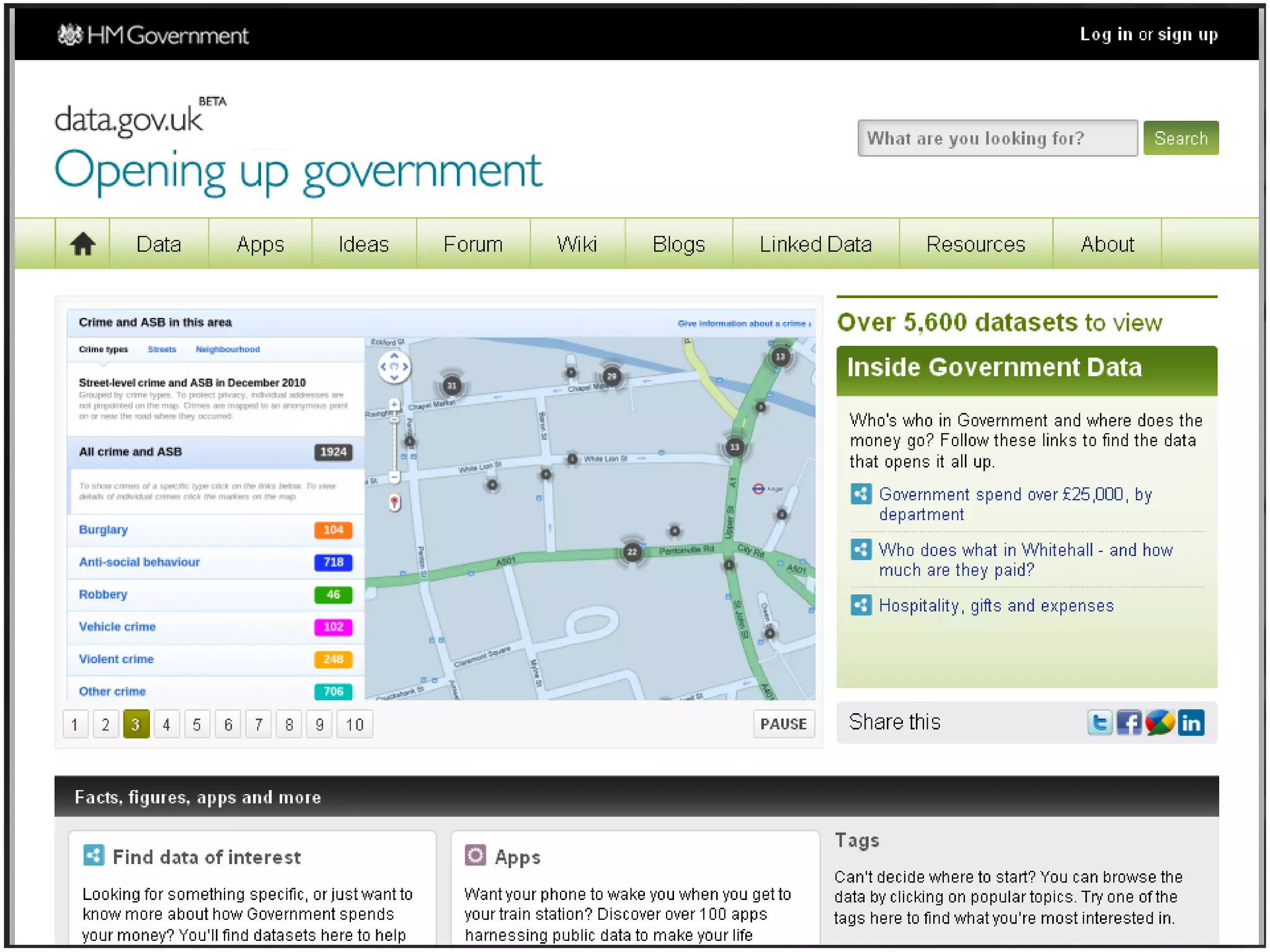Open the Apps navigation tab
Viewport: 1270px width, 952px height.
coord(260,244)
